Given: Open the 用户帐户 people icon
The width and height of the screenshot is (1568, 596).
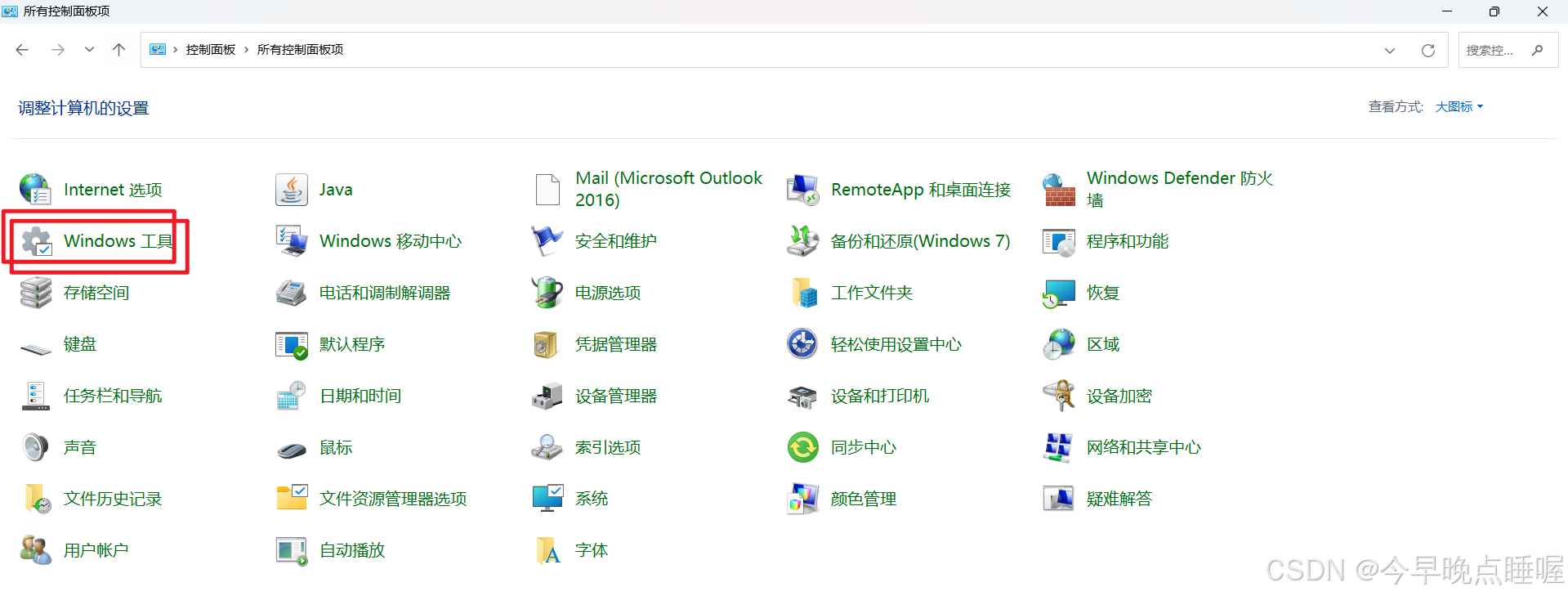Looking at the screenshot, I should tap(35, 549).
